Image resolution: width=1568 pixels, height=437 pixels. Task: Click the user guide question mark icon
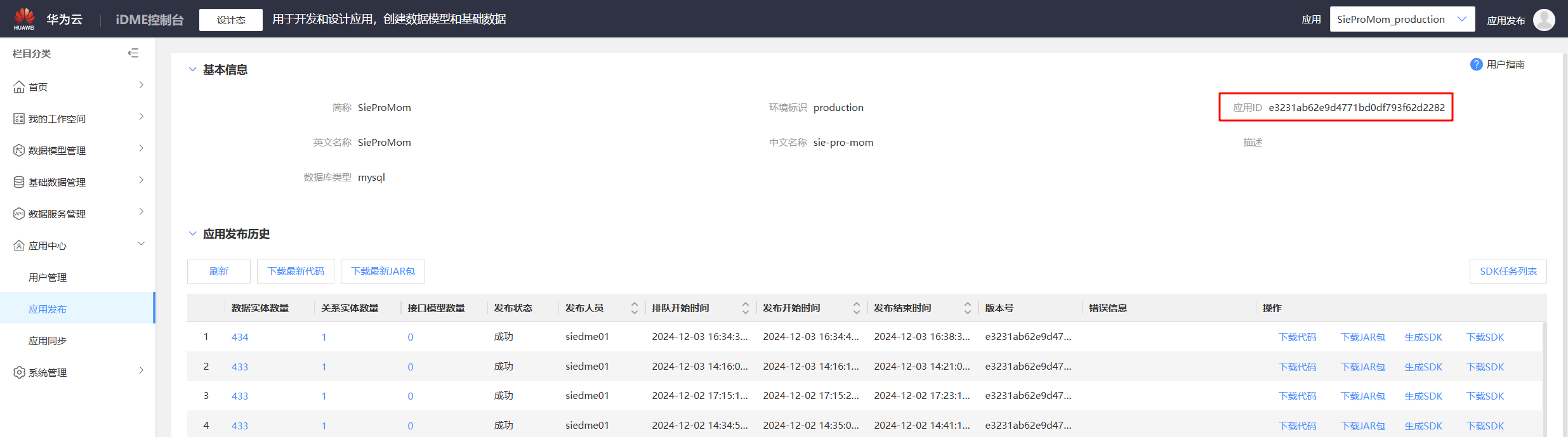pyautogui.click(x=1476, y=65)
